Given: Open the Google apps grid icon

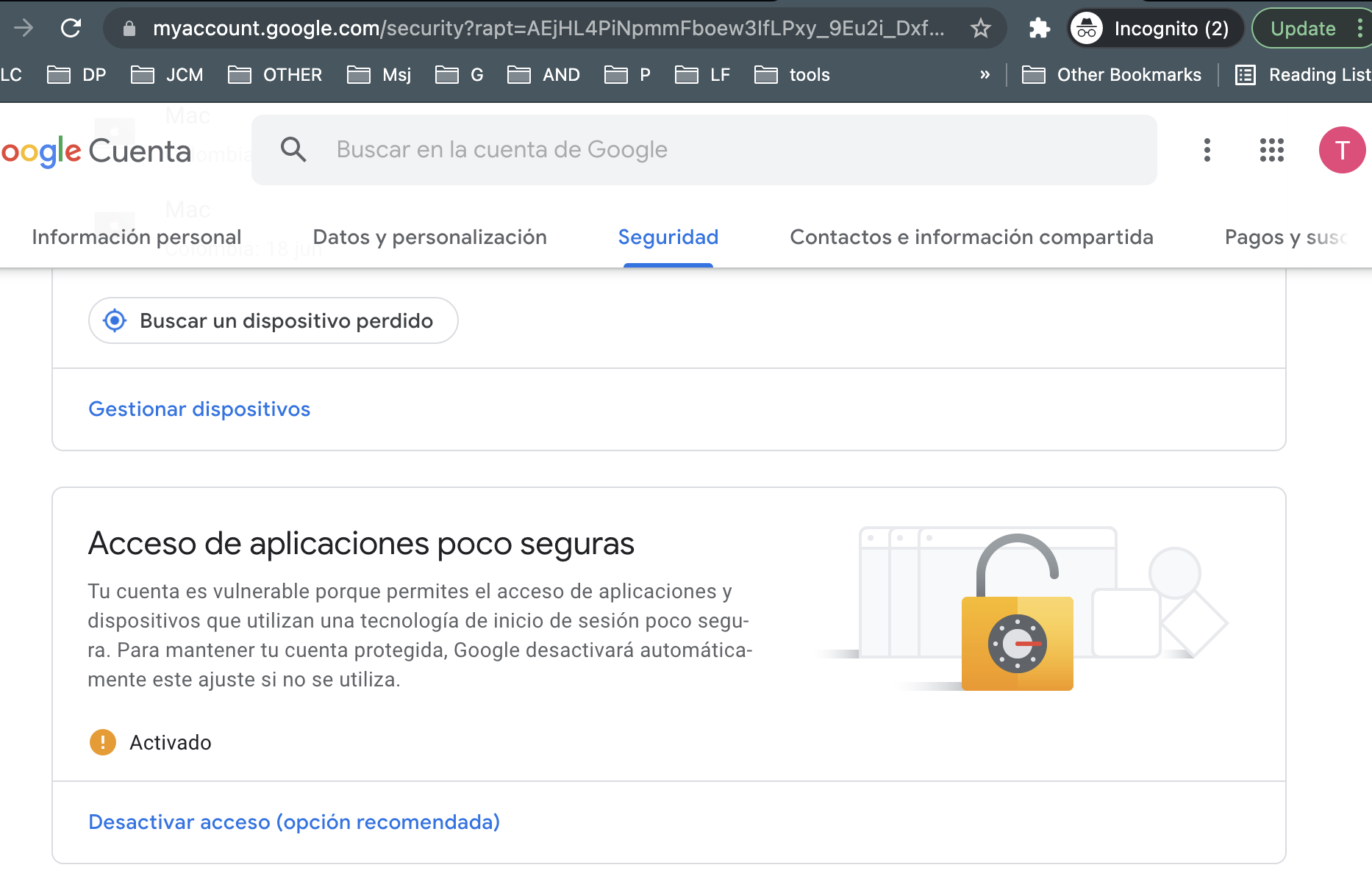Looking at the screenshot, I should 1272,150.
